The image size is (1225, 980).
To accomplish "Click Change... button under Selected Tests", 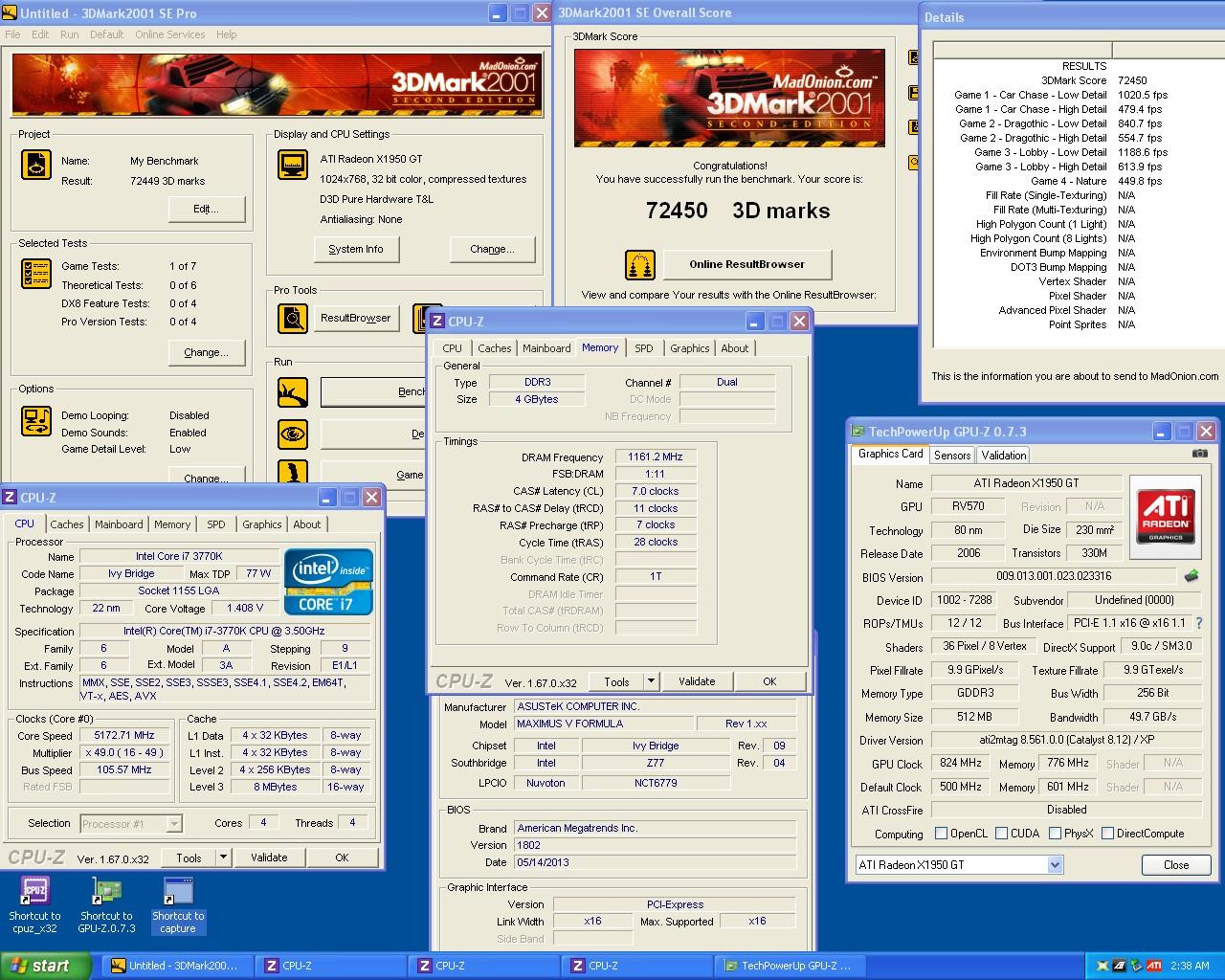I will tap(206, 352).
